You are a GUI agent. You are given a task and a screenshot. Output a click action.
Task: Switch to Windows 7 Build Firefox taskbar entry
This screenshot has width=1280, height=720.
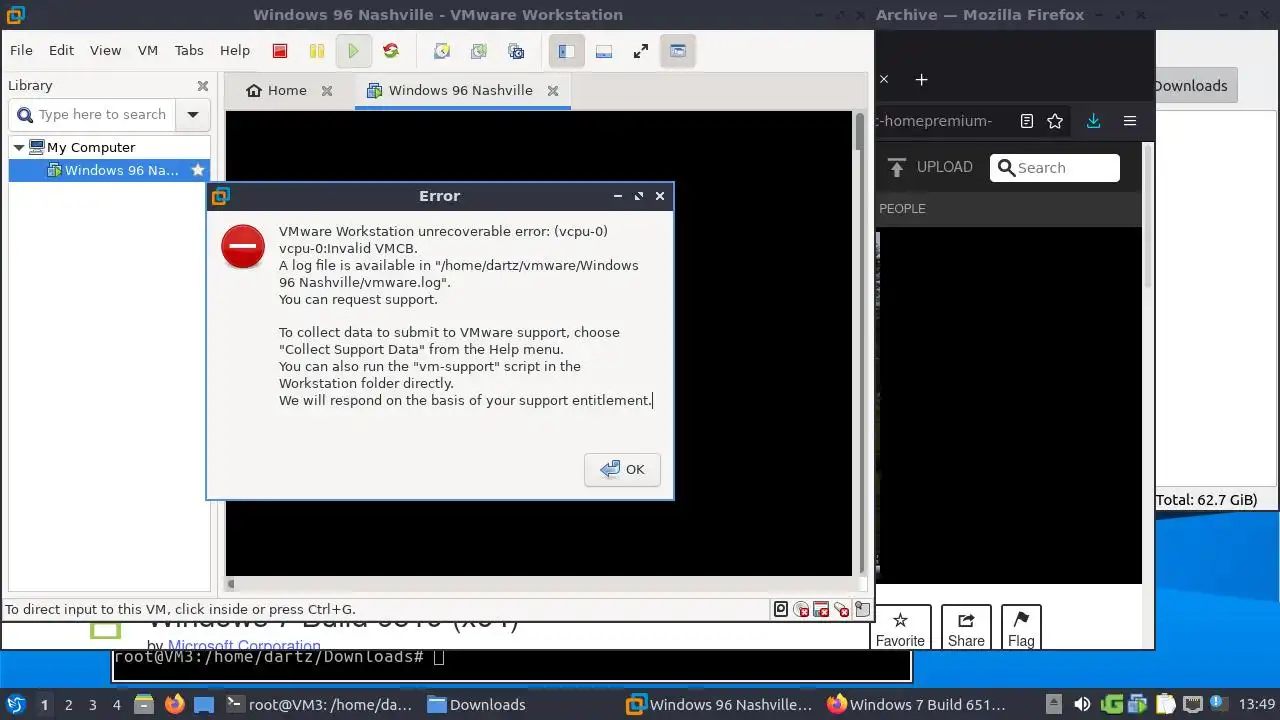coord(917,704)
